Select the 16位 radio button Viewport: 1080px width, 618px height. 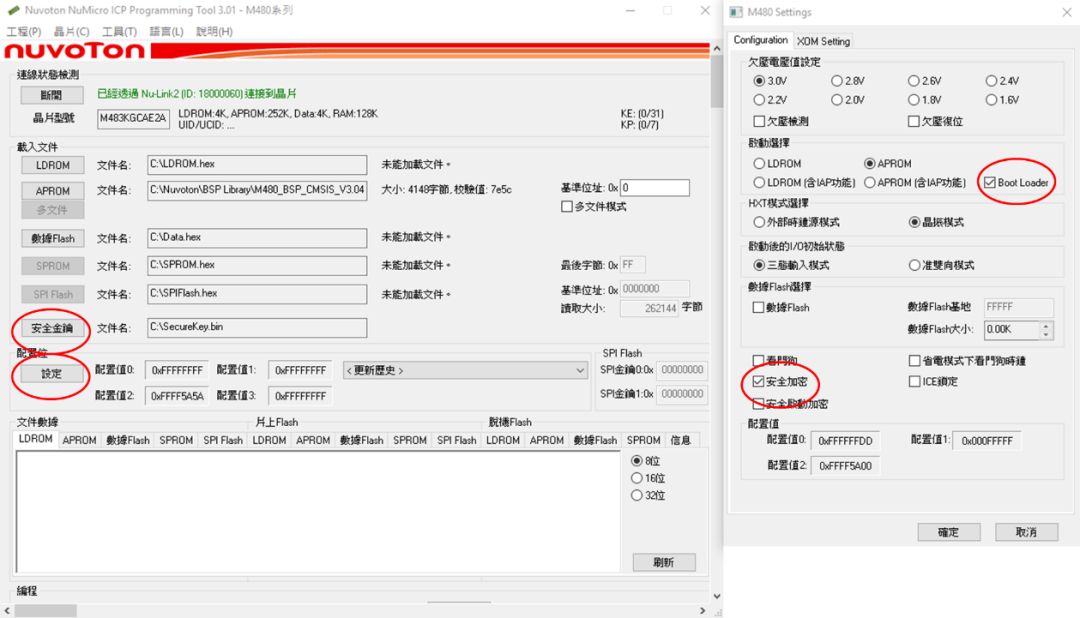pos(636,478)
